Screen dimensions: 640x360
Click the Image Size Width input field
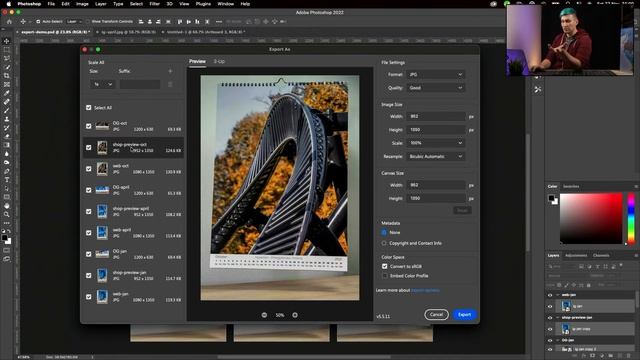point(436,116)
